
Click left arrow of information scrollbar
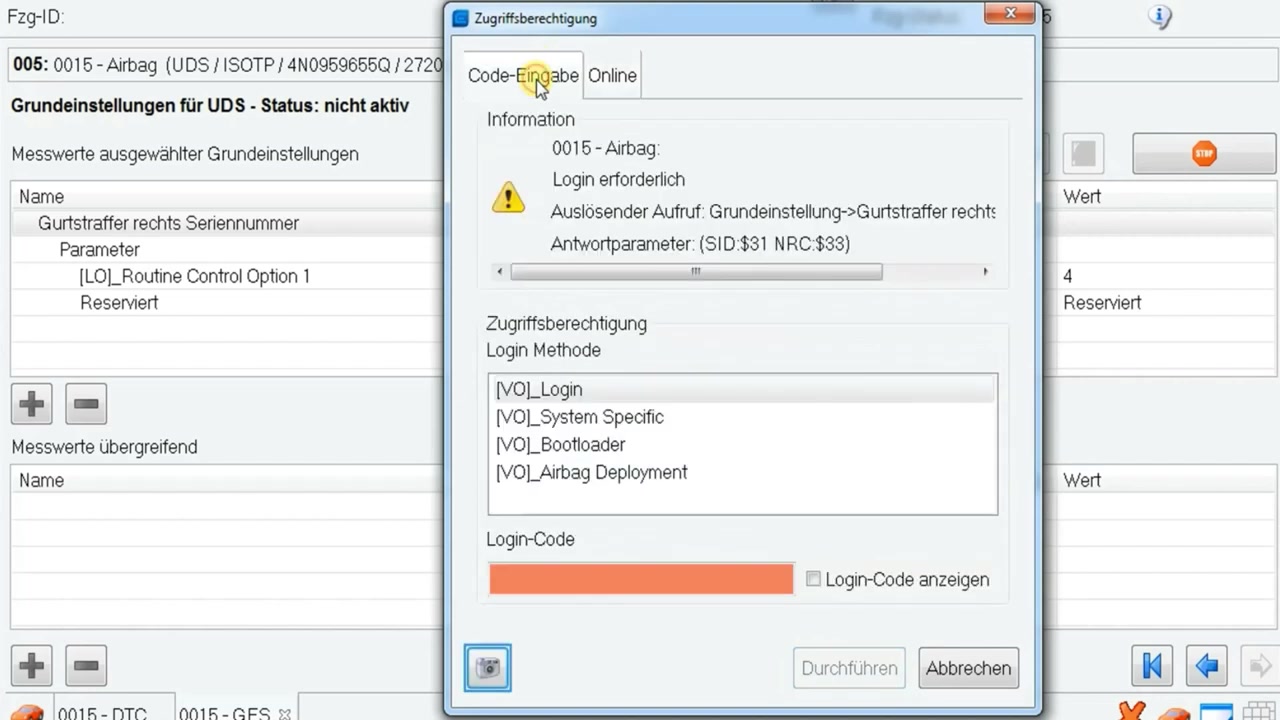point(500,272)
